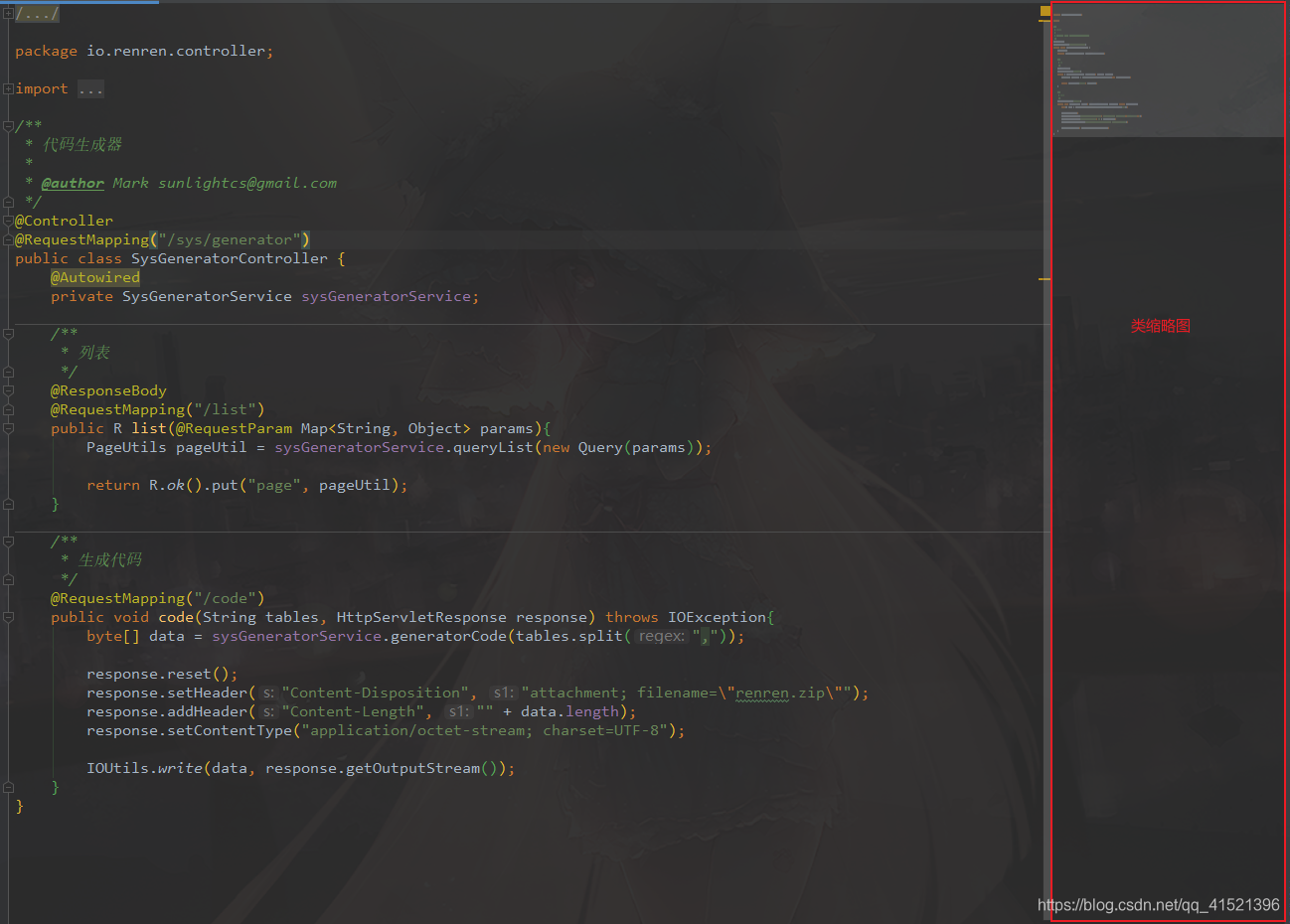
Task: Click the "page" string literal
Action: [274, 485]
